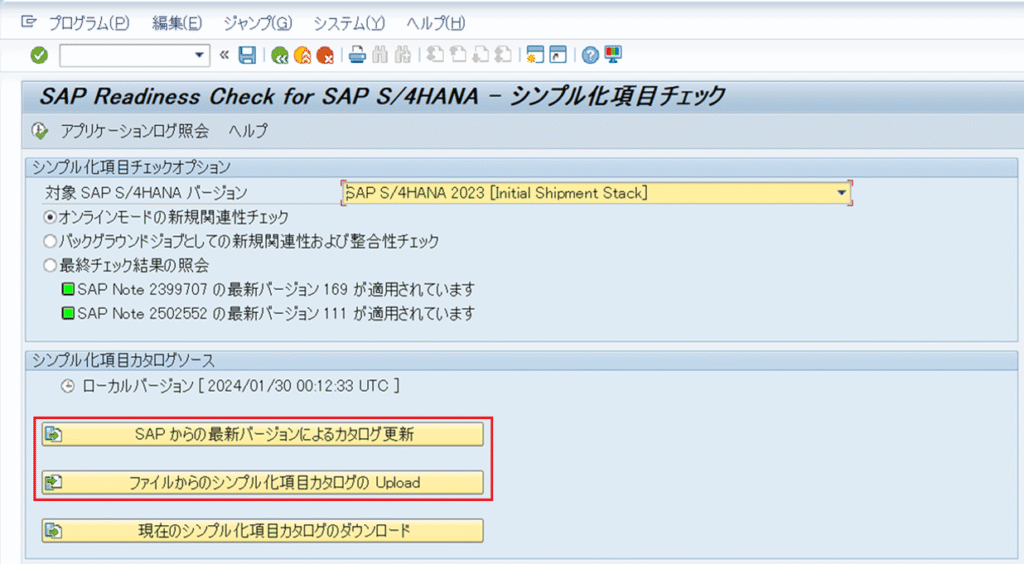This screenshot has height=564, width=1024.
Task: Select 最終チェック結果の照会 radio button
Action: click(50, 266)
